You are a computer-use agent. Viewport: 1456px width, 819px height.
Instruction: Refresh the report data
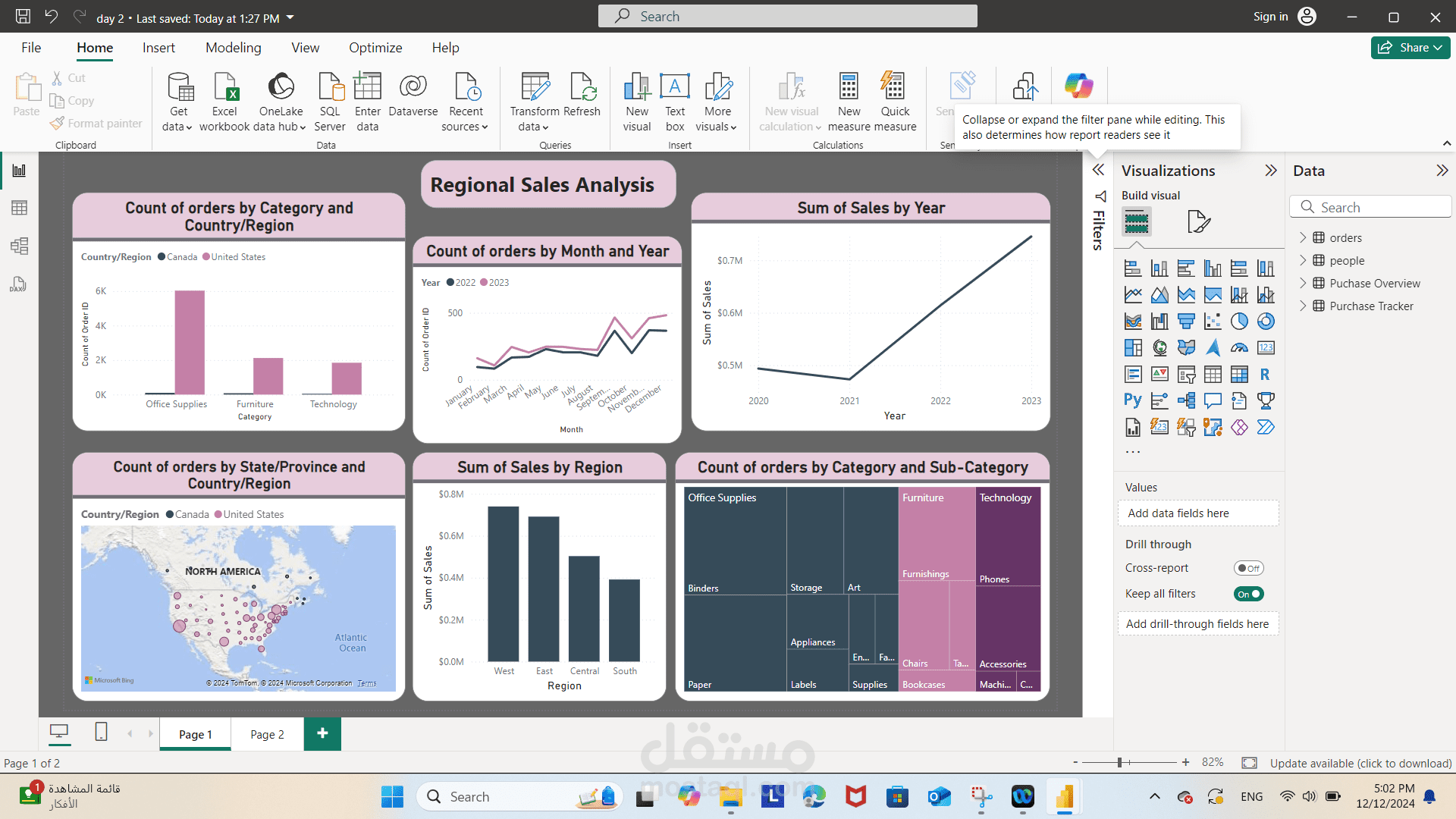582,95
